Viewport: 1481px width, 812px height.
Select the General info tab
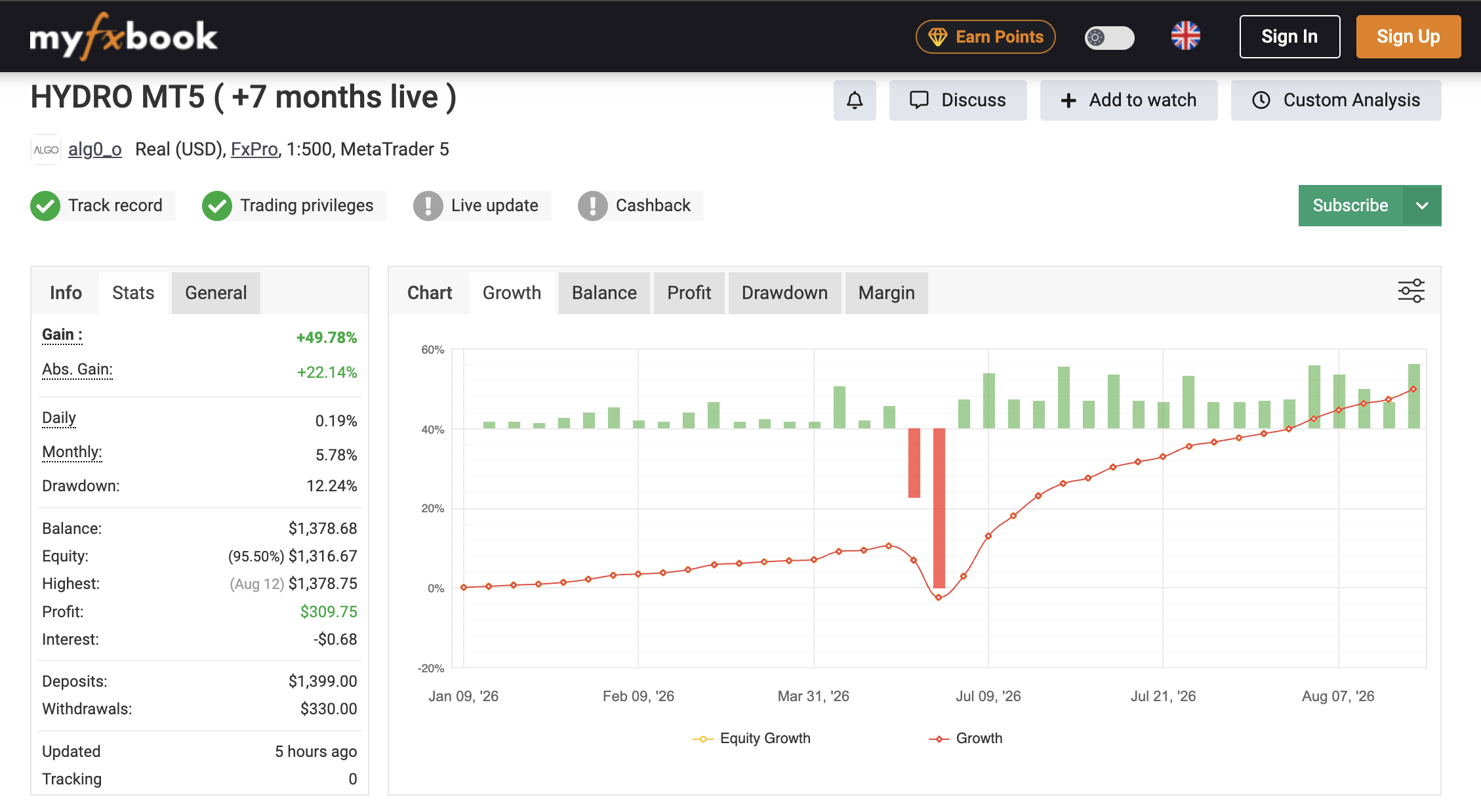point(216,293)
